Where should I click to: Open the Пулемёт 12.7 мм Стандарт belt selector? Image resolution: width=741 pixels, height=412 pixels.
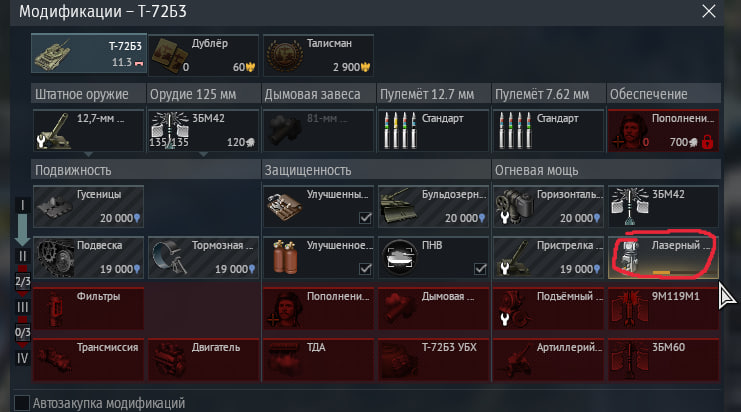point(433,130)
